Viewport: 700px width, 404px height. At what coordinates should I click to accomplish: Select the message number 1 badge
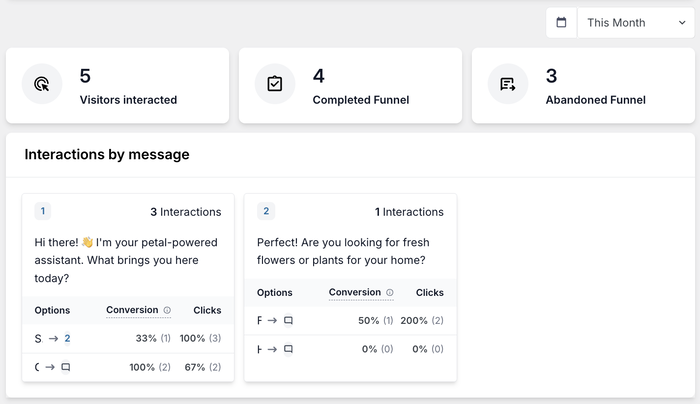click(x=43, y=211)
